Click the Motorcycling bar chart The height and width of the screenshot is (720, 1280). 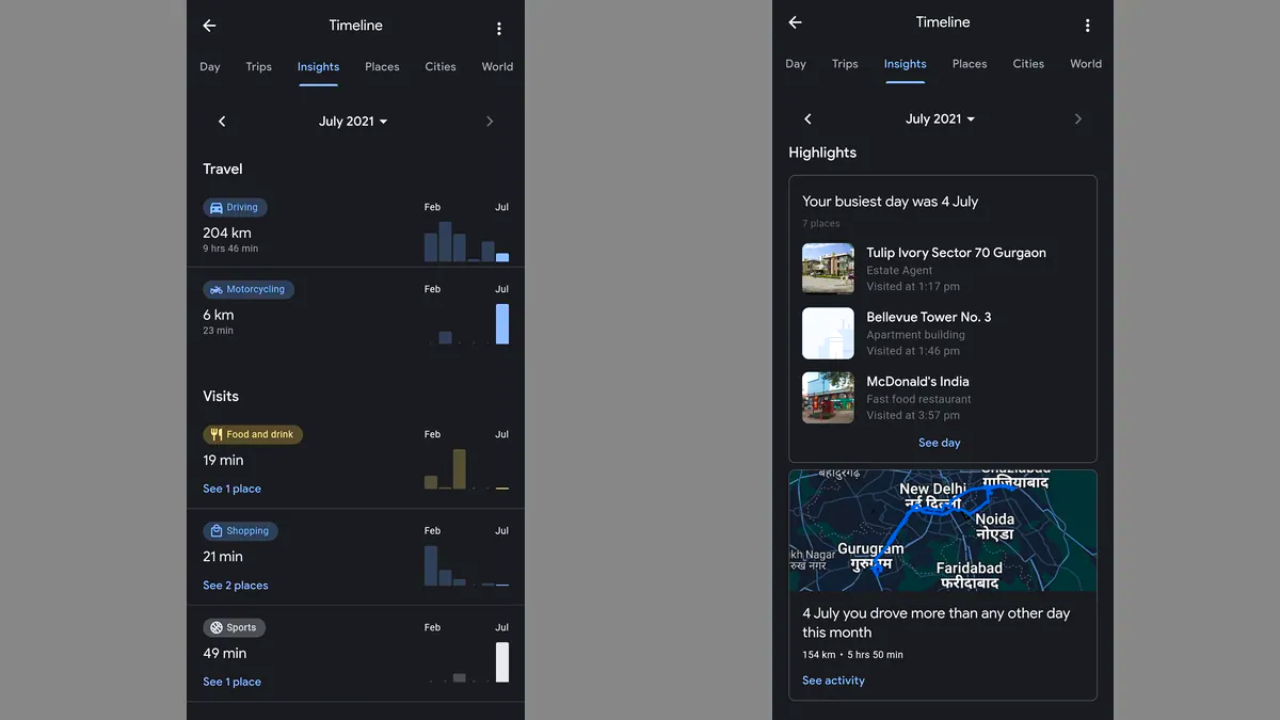(x=467, y=323)
